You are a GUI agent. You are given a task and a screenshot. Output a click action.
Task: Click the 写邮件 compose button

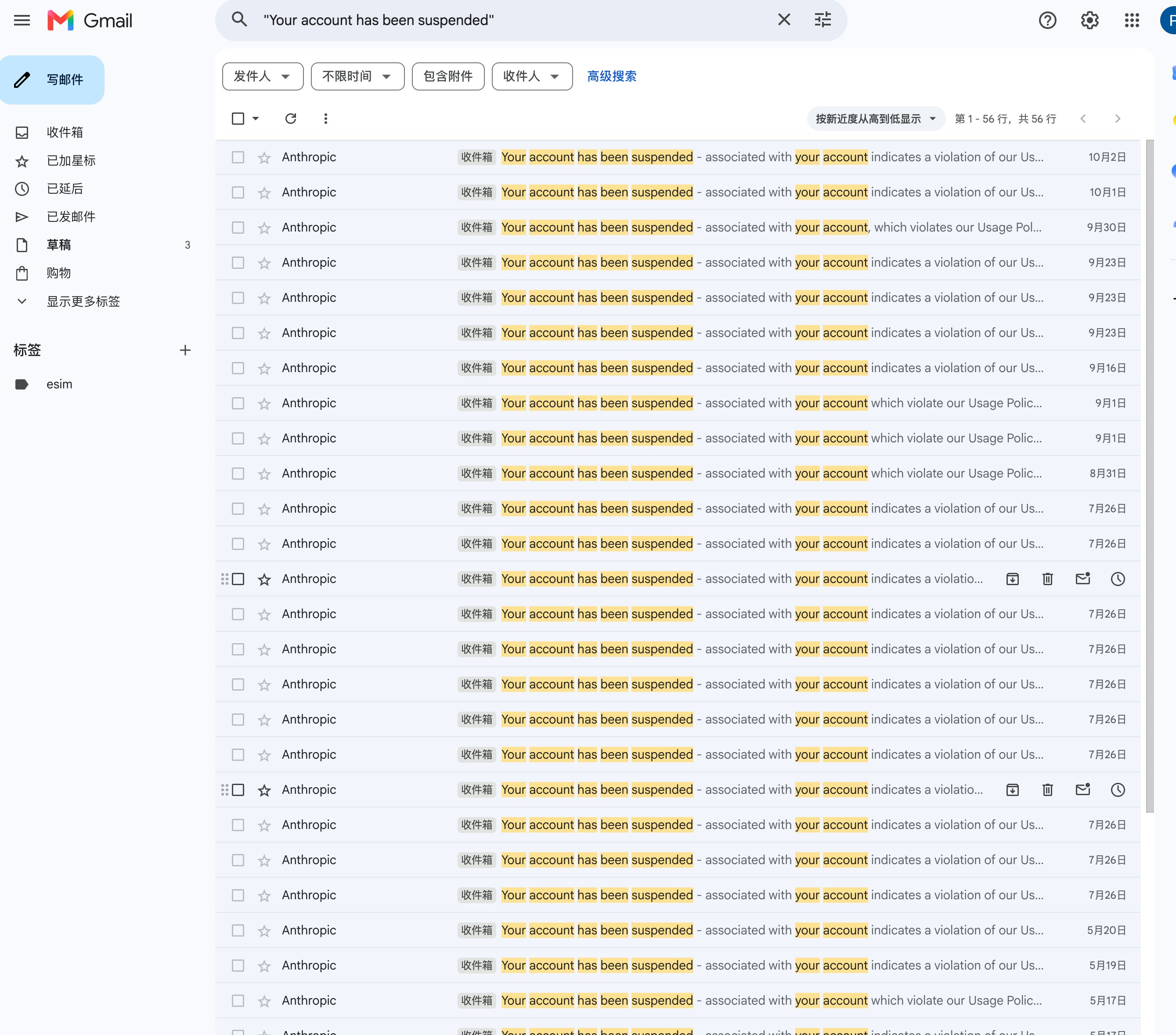tap(52, 80)
